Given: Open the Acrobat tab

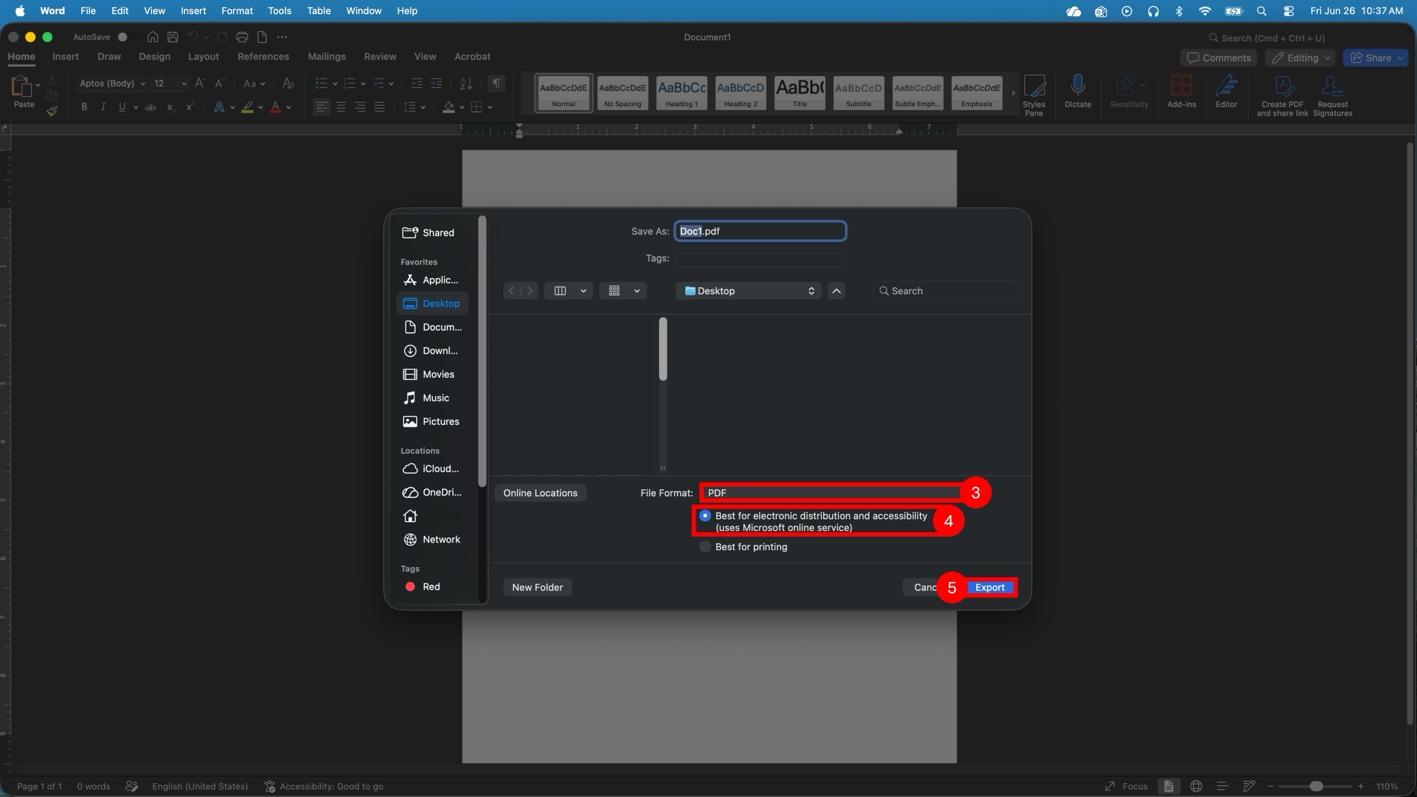Looking at the screenshot, I should coord(472,57).
